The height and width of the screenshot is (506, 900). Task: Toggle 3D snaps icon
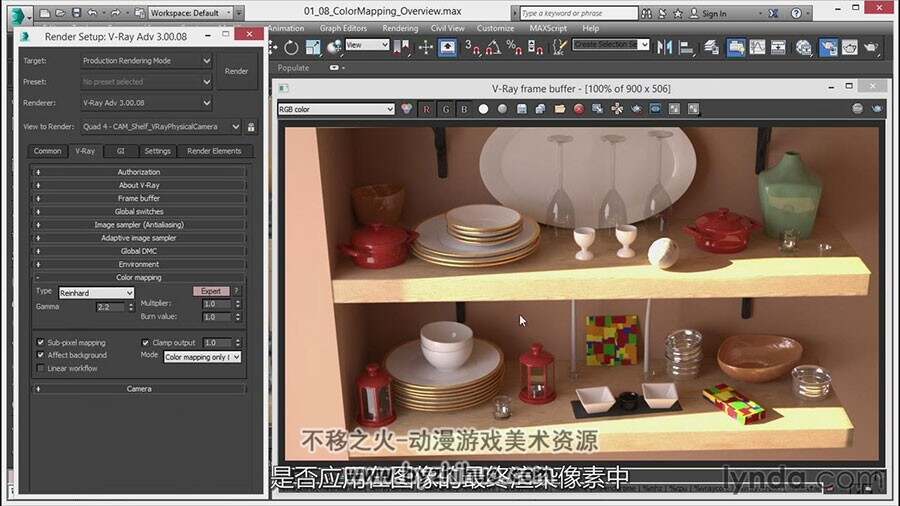[x=472, y=48]
